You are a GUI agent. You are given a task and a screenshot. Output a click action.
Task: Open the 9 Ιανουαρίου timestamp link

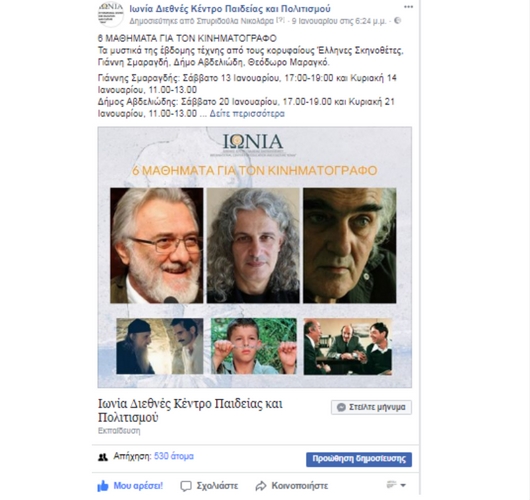[x=339, y=21]
